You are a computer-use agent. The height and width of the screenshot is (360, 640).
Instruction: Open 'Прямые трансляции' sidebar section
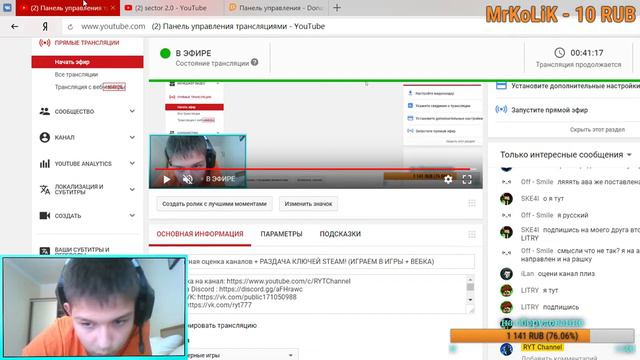87,42
